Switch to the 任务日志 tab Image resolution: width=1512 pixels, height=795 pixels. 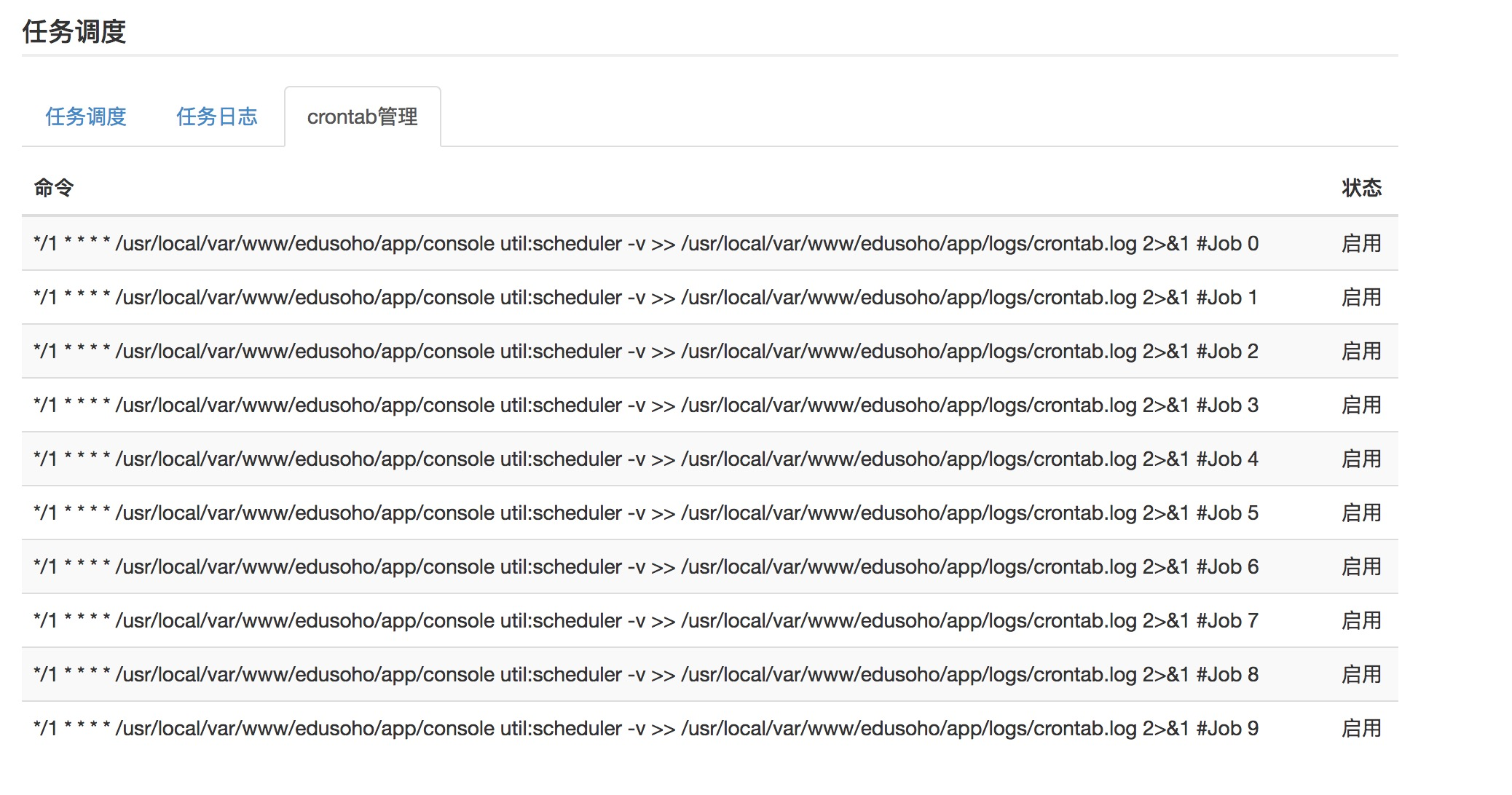[217, 116]
